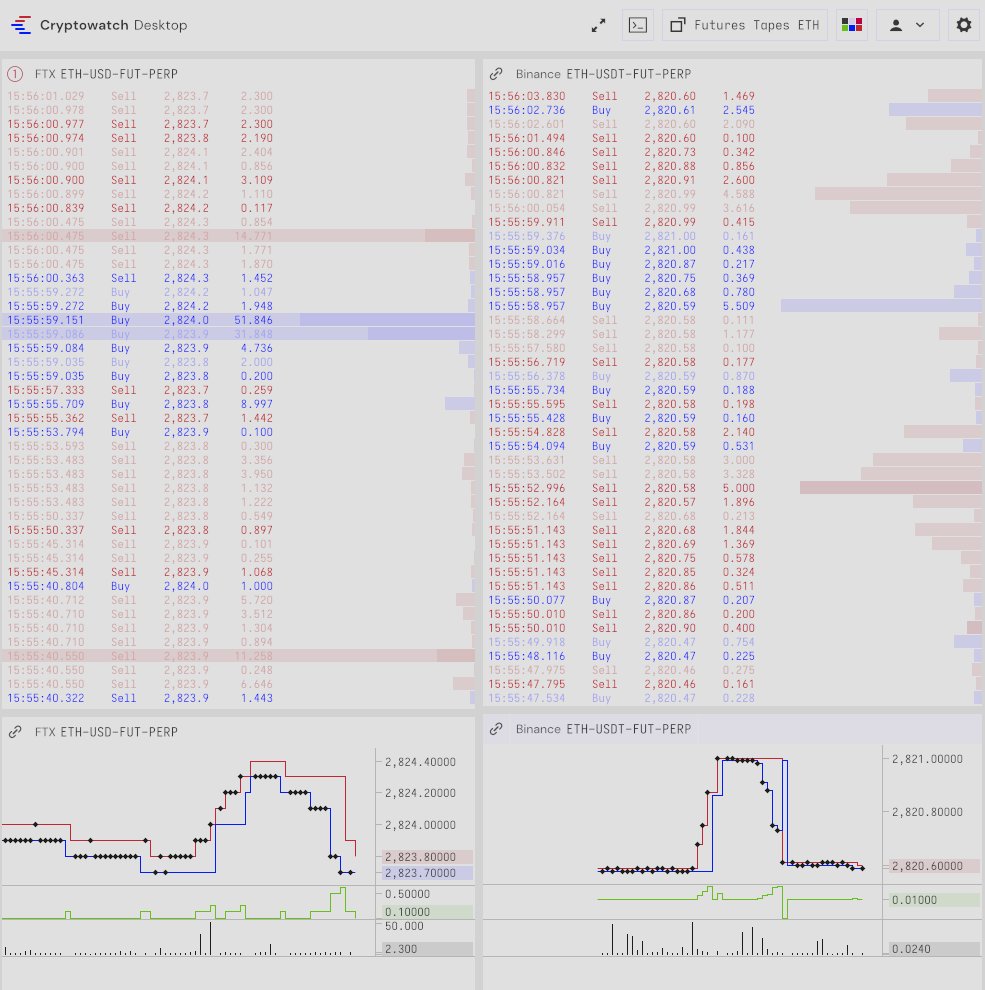Viewport: 985px width, 990px height.
Task: Select the Binance ETH-USDT-FUT-PERP chart title
Action: tap(603, 729)
